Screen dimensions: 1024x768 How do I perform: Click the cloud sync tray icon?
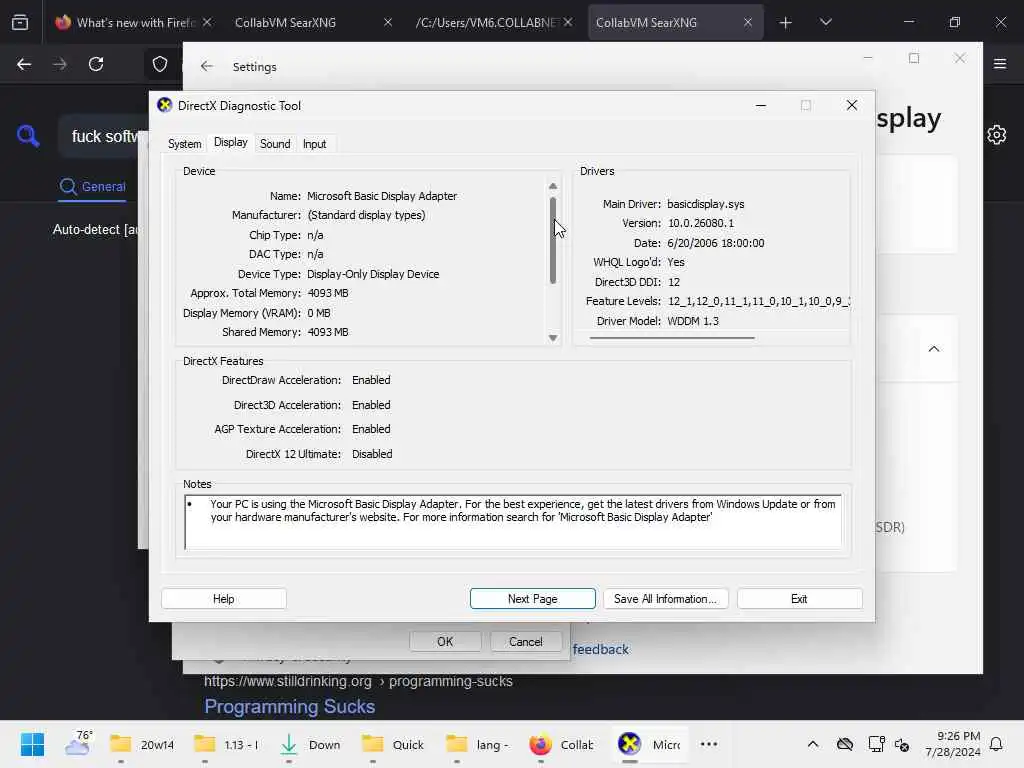(844, 744)
